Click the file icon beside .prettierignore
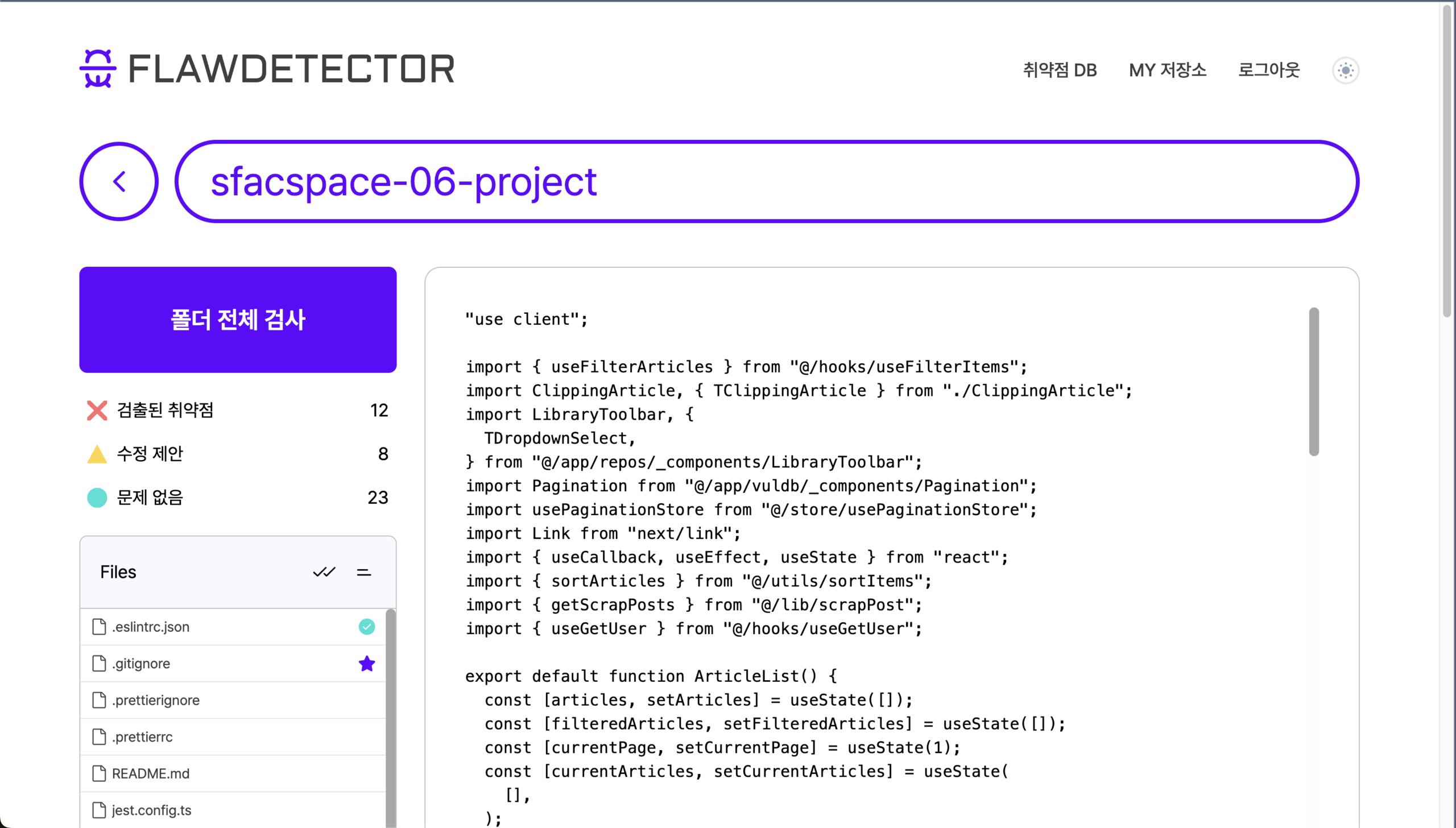 (x=99, y=700)
